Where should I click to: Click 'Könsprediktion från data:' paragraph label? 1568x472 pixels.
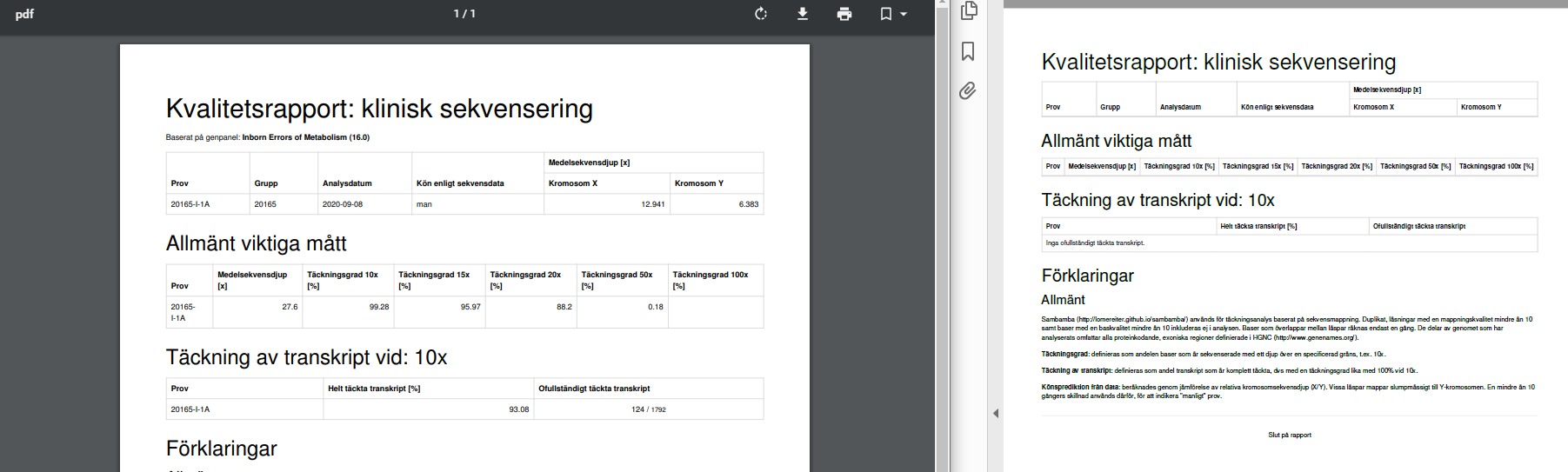[1081, 388]
